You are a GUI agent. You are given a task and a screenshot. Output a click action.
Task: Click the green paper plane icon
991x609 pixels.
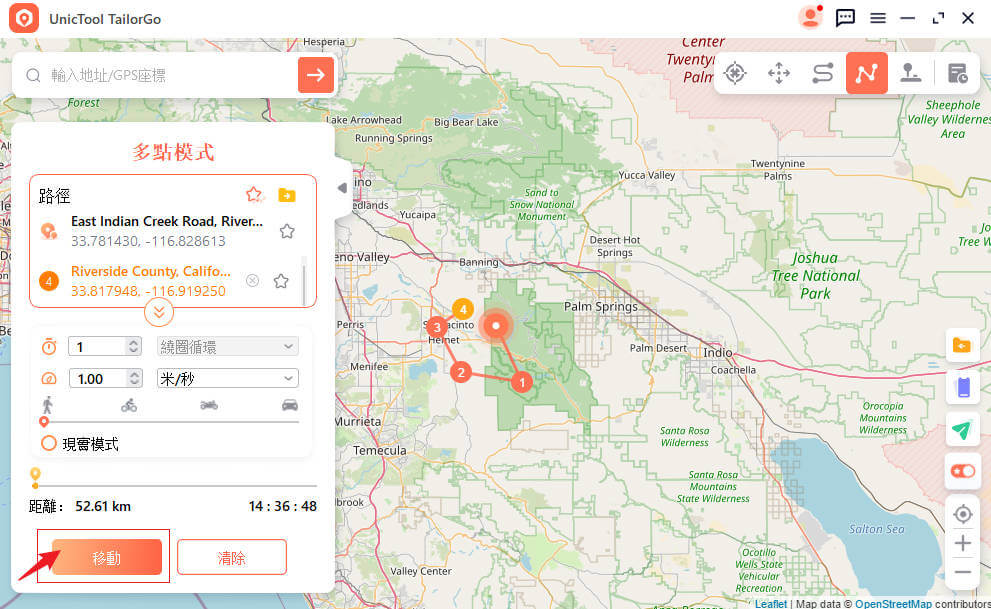tap(961, 430)
